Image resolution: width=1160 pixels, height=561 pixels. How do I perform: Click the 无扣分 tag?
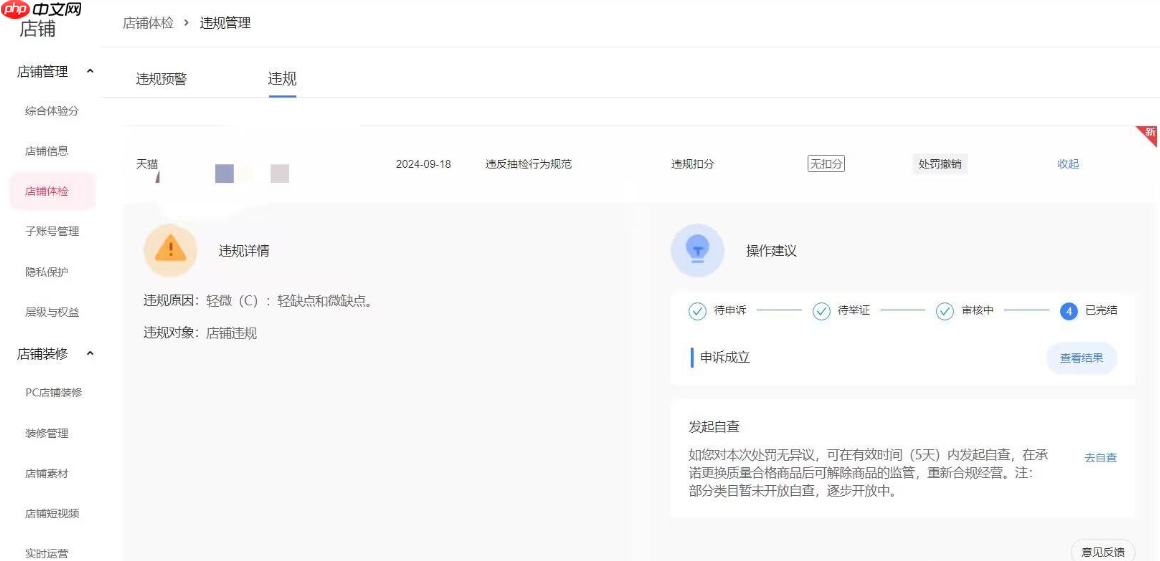click(x=826, y=164)
